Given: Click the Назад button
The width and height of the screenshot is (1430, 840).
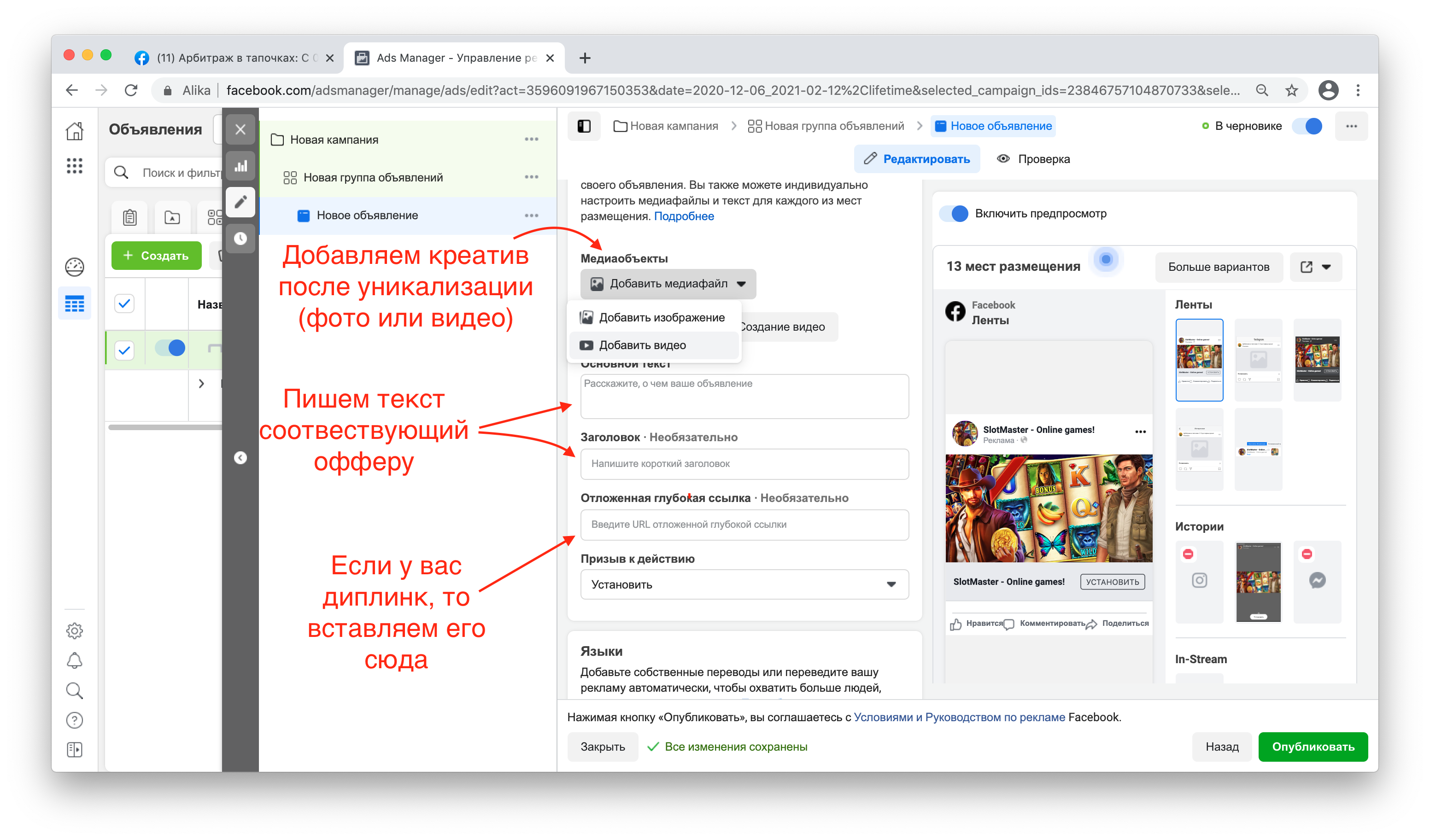Looking at the screenshot, I should [x=1222, y=747].
